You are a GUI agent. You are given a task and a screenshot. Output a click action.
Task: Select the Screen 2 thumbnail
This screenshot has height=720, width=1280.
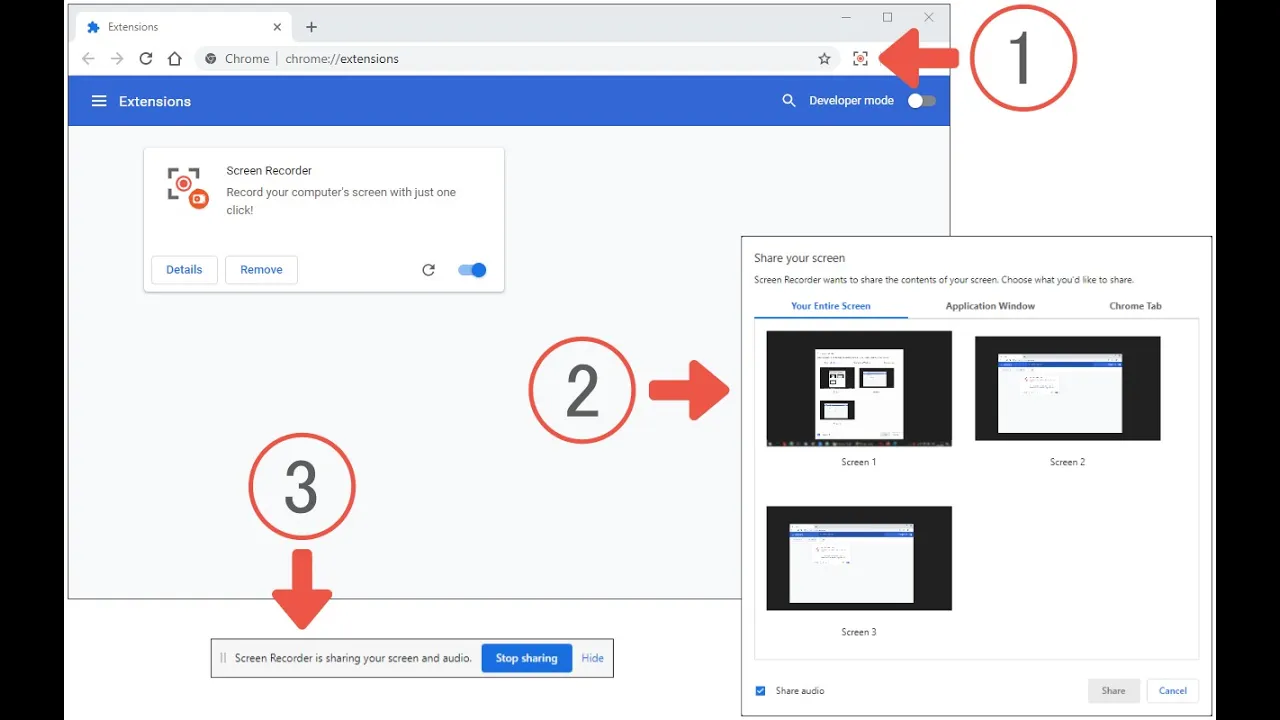pyautogui.click(x=1067, y=388)
